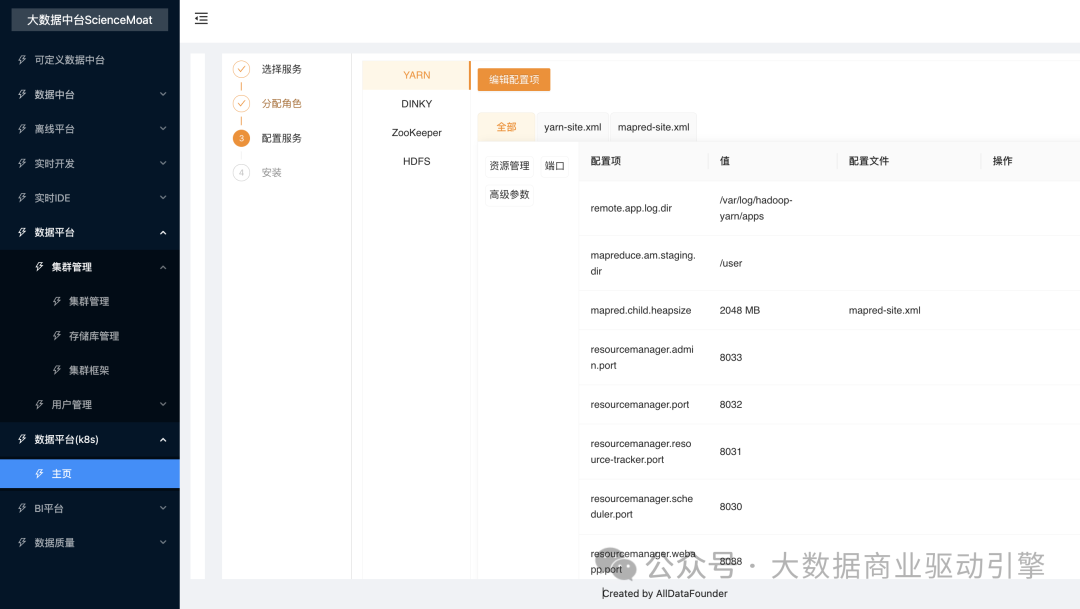
Task: Click the icon beside 离线平台
Action: point(23,129)
